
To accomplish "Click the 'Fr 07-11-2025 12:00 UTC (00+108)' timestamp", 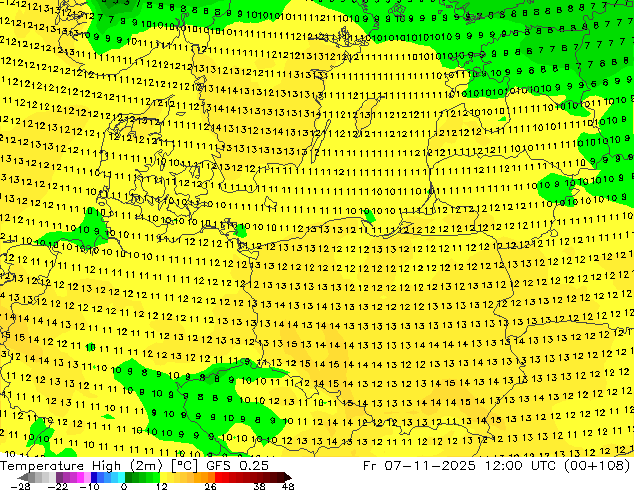I will click(497, 466).
